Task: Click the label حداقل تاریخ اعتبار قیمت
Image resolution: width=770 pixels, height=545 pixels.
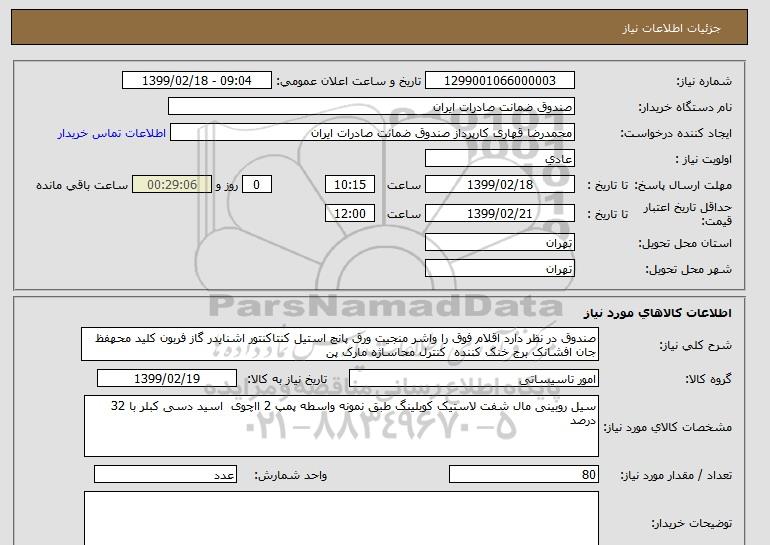Action: pos(688,214)
